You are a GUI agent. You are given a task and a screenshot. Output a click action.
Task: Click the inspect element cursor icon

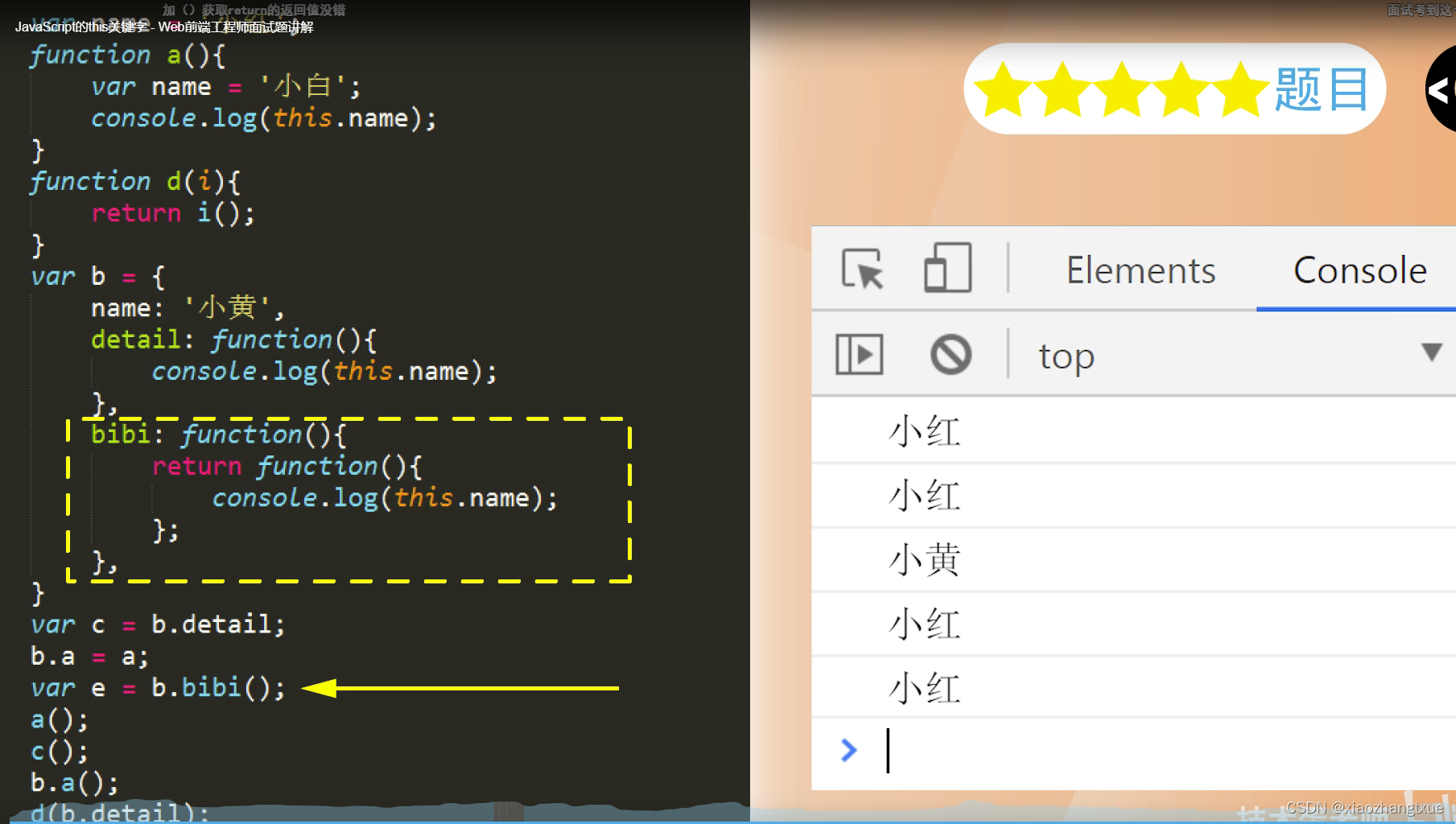click(863, 269)
